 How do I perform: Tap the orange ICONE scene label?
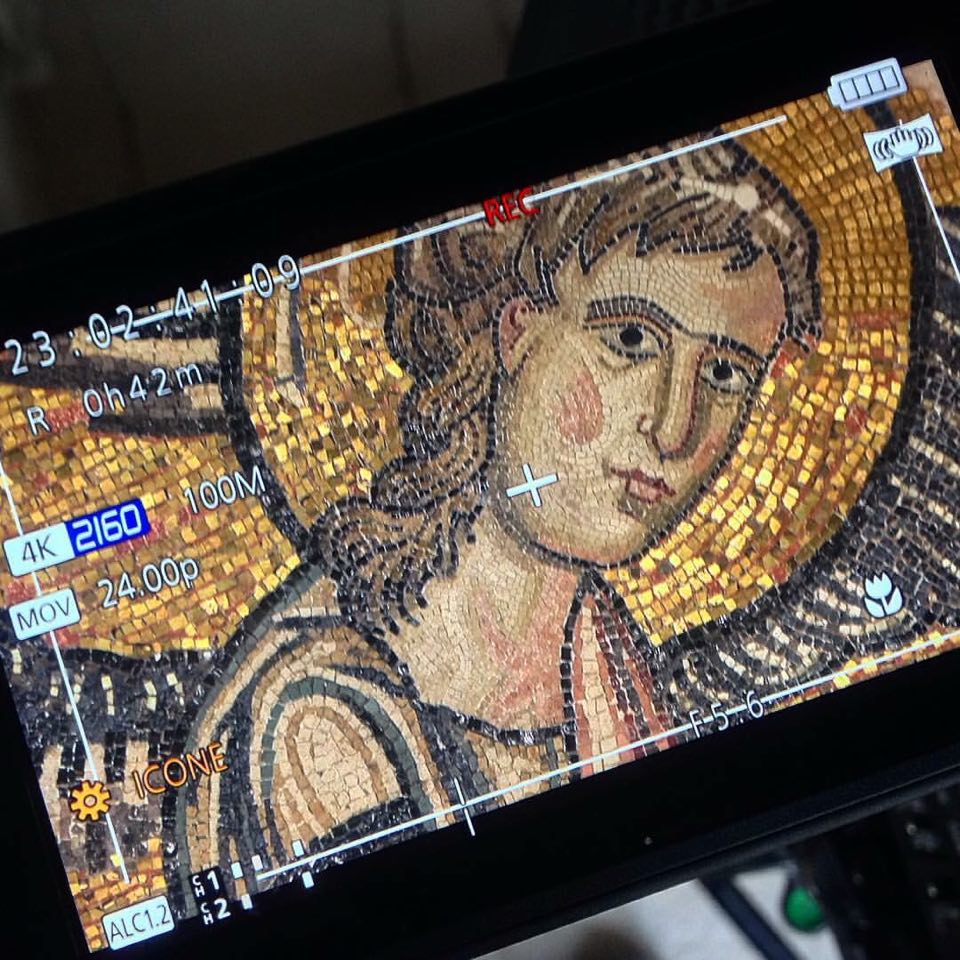point(179,770)
